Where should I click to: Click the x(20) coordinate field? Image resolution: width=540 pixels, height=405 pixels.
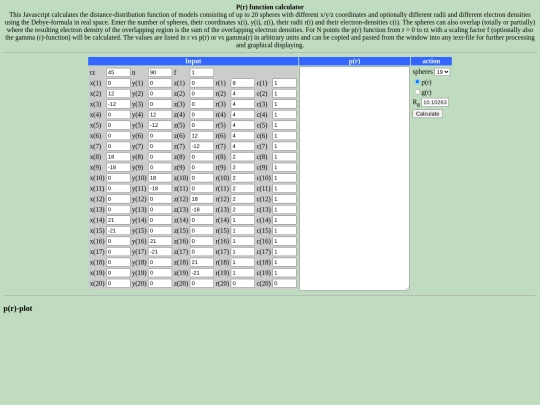tap(118, 283)
